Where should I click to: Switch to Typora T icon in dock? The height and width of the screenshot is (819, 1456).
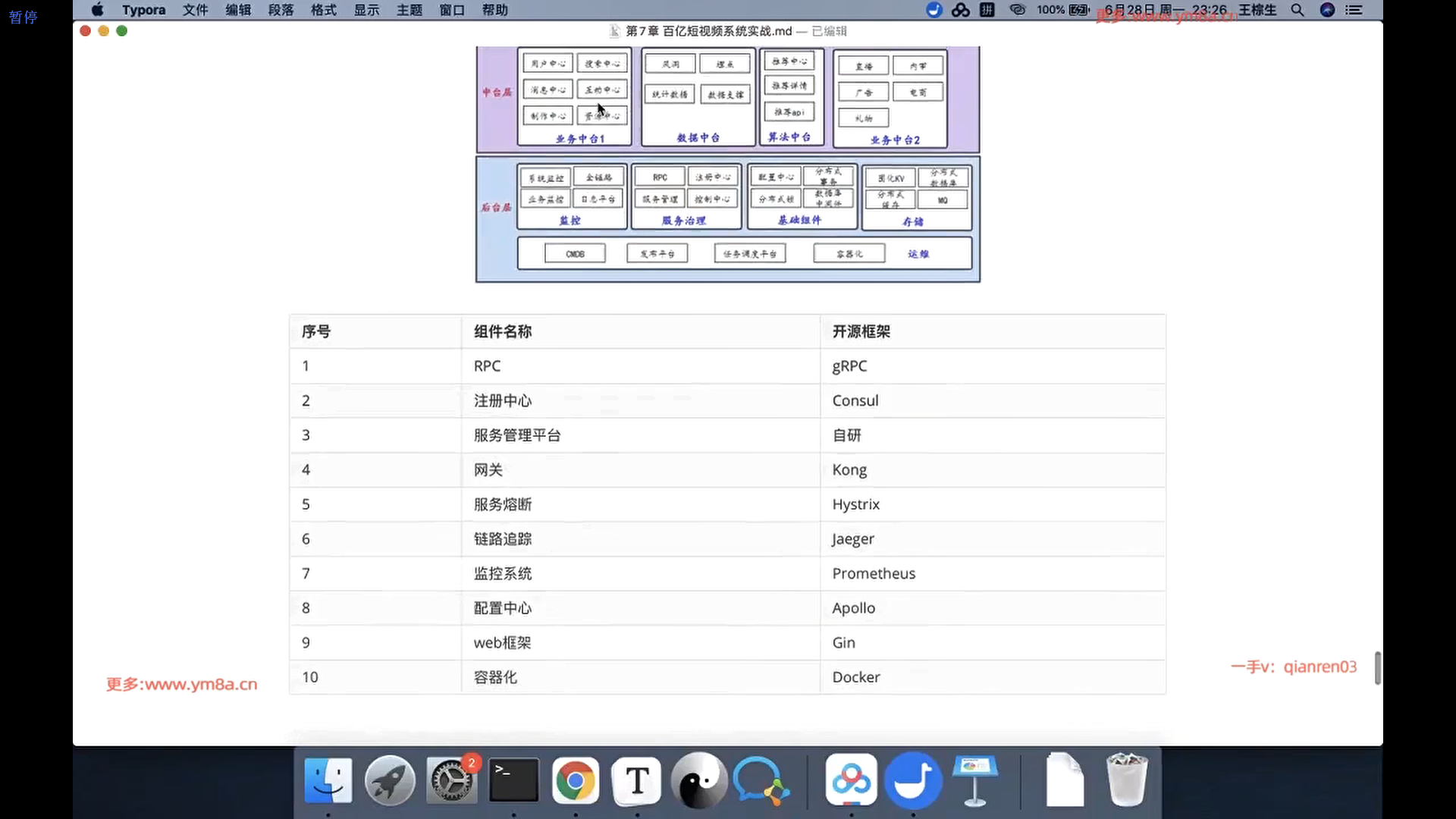click(637, 780)
